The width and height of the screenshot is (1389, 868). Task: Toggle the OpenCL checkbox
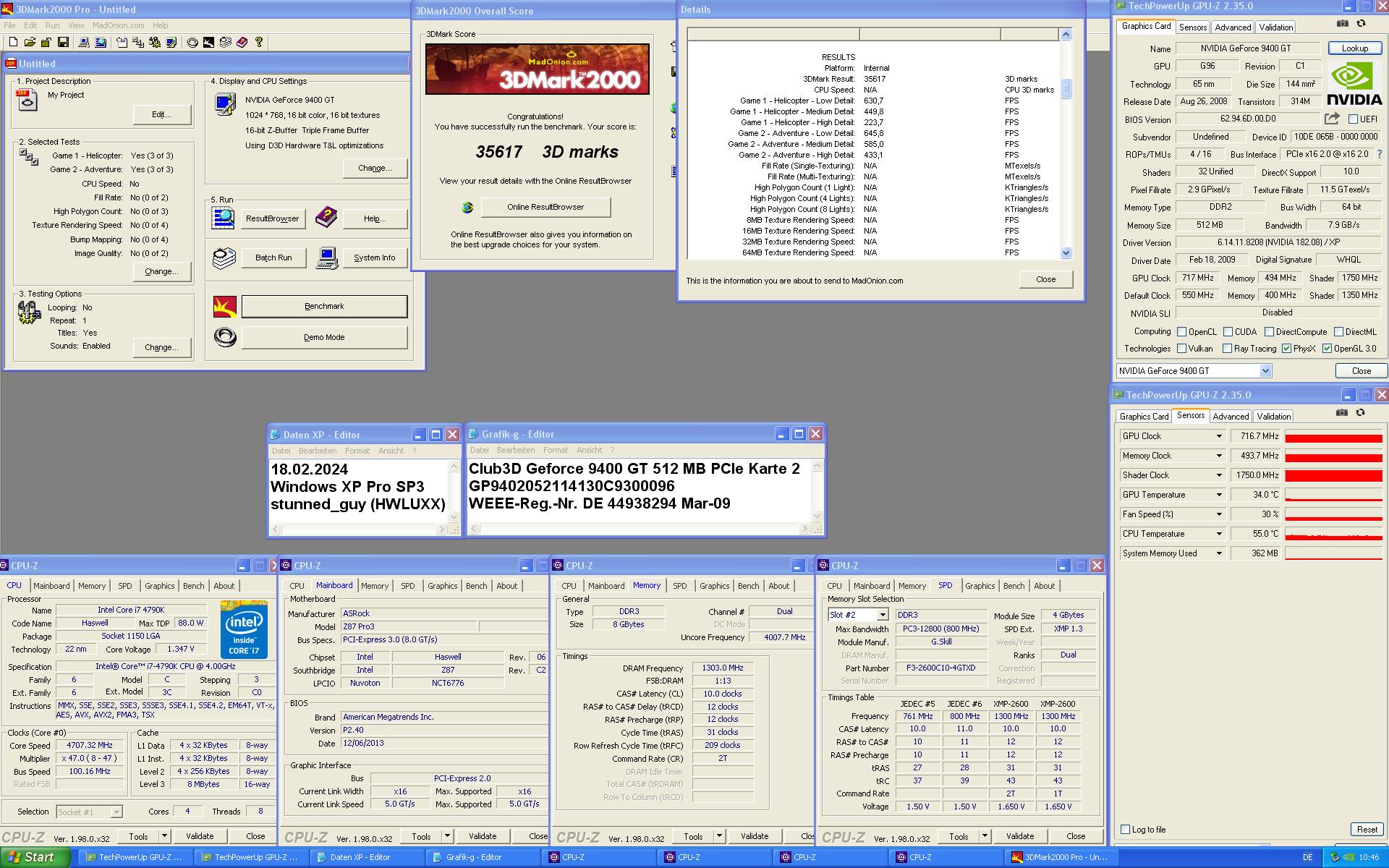click(1181, 332)
